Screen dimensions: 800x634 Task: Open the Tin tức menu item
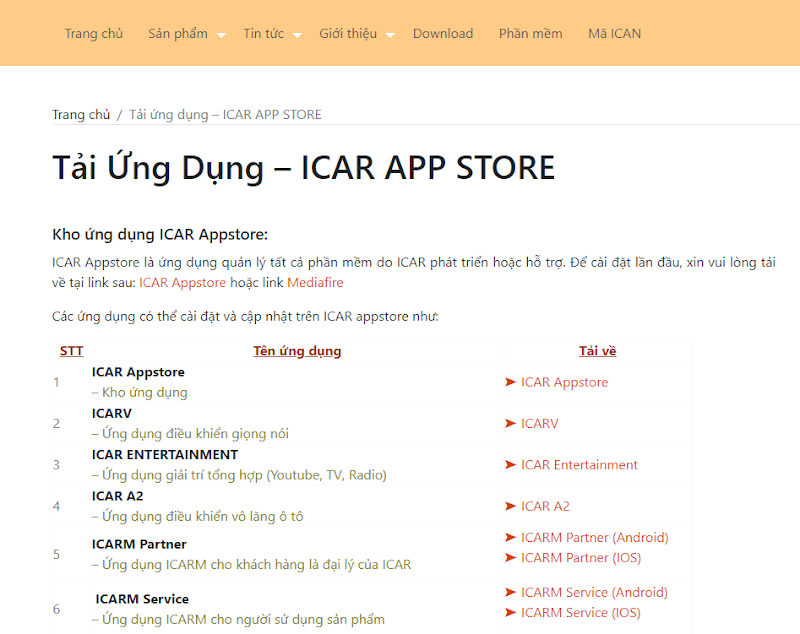pyautogui.click(x=263, y=34)
